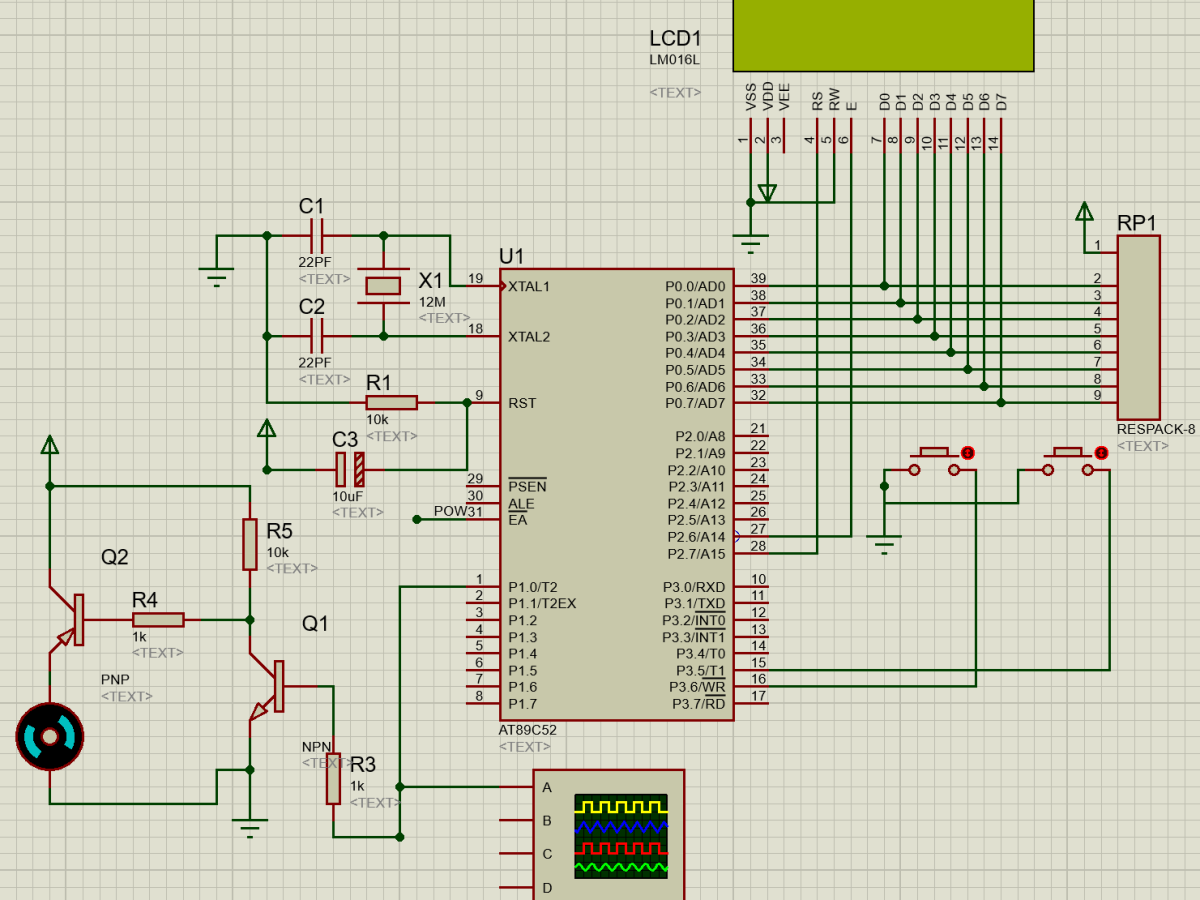Viewport: 1200px width, 900px height.
Task: Click the power terminal arrow above RP1
Action: click(1084, 212)
